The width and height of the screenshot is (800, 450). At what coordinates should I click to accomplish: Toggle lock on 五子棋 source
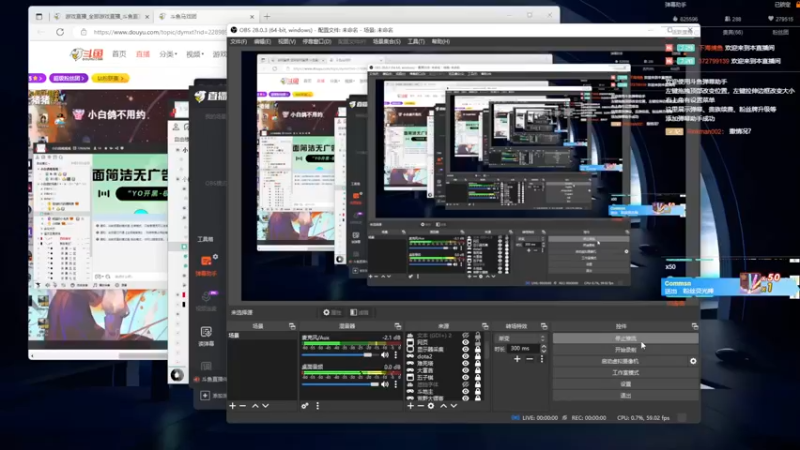point(478,378)
